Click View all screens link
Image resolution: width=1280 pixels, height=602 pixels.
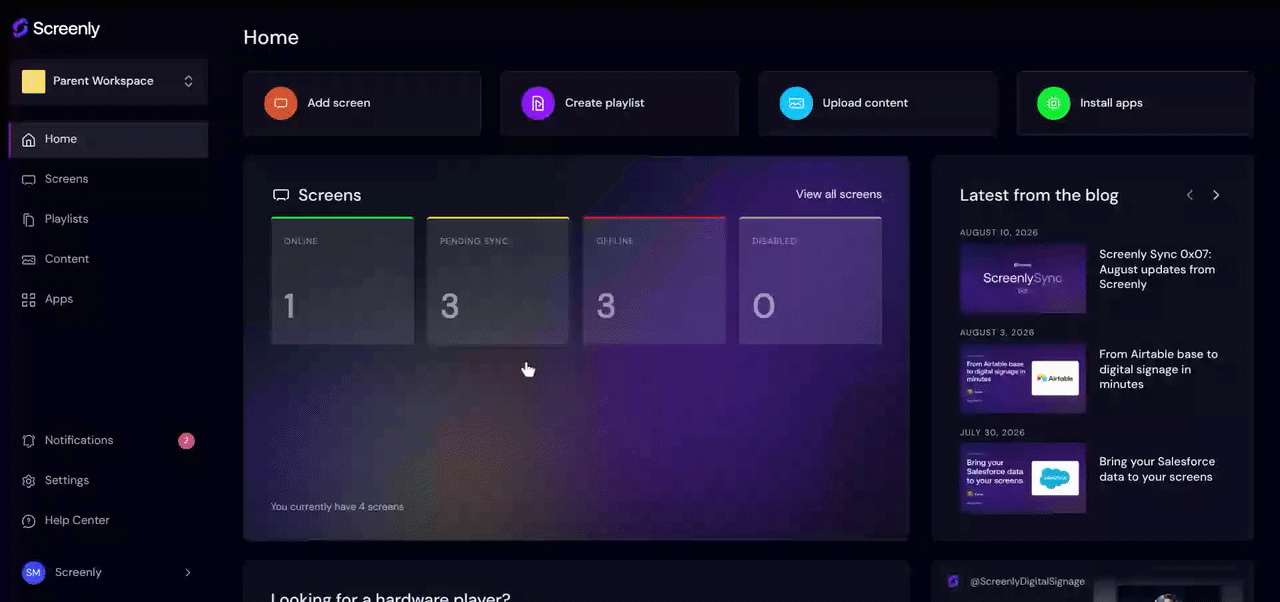tap(839, 194)
